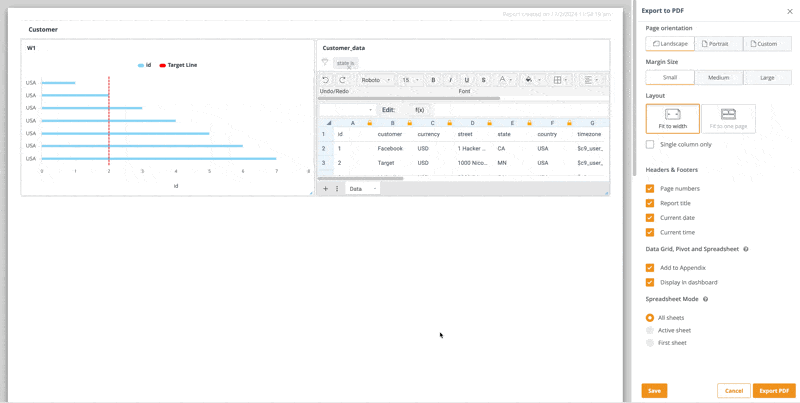The width and height of the screenshot is (800, 403).
Task: Click the Cancel button
Action: [733, 391]
